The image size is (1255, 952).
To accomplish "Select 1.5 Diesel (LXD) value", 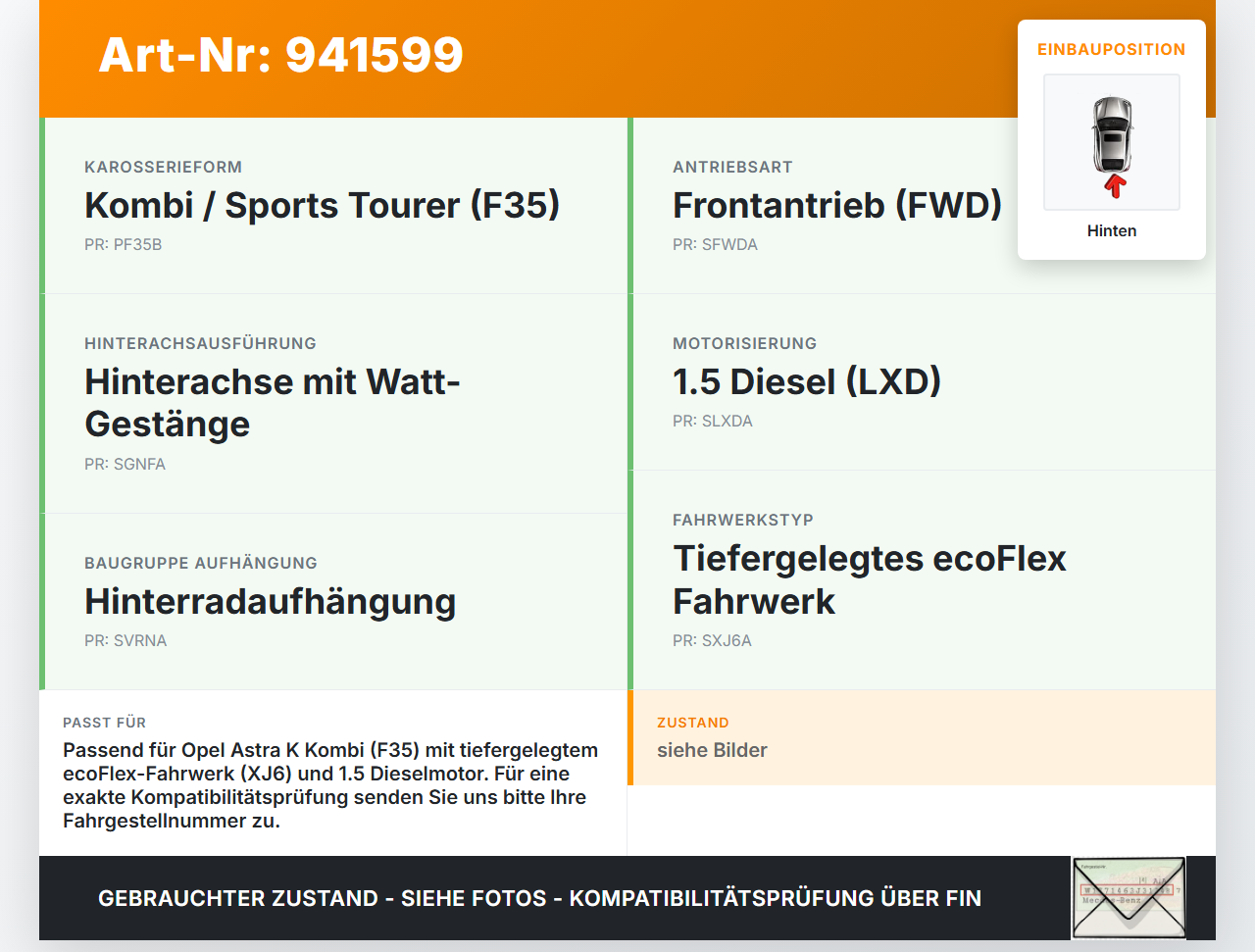I will pos(807,381).
